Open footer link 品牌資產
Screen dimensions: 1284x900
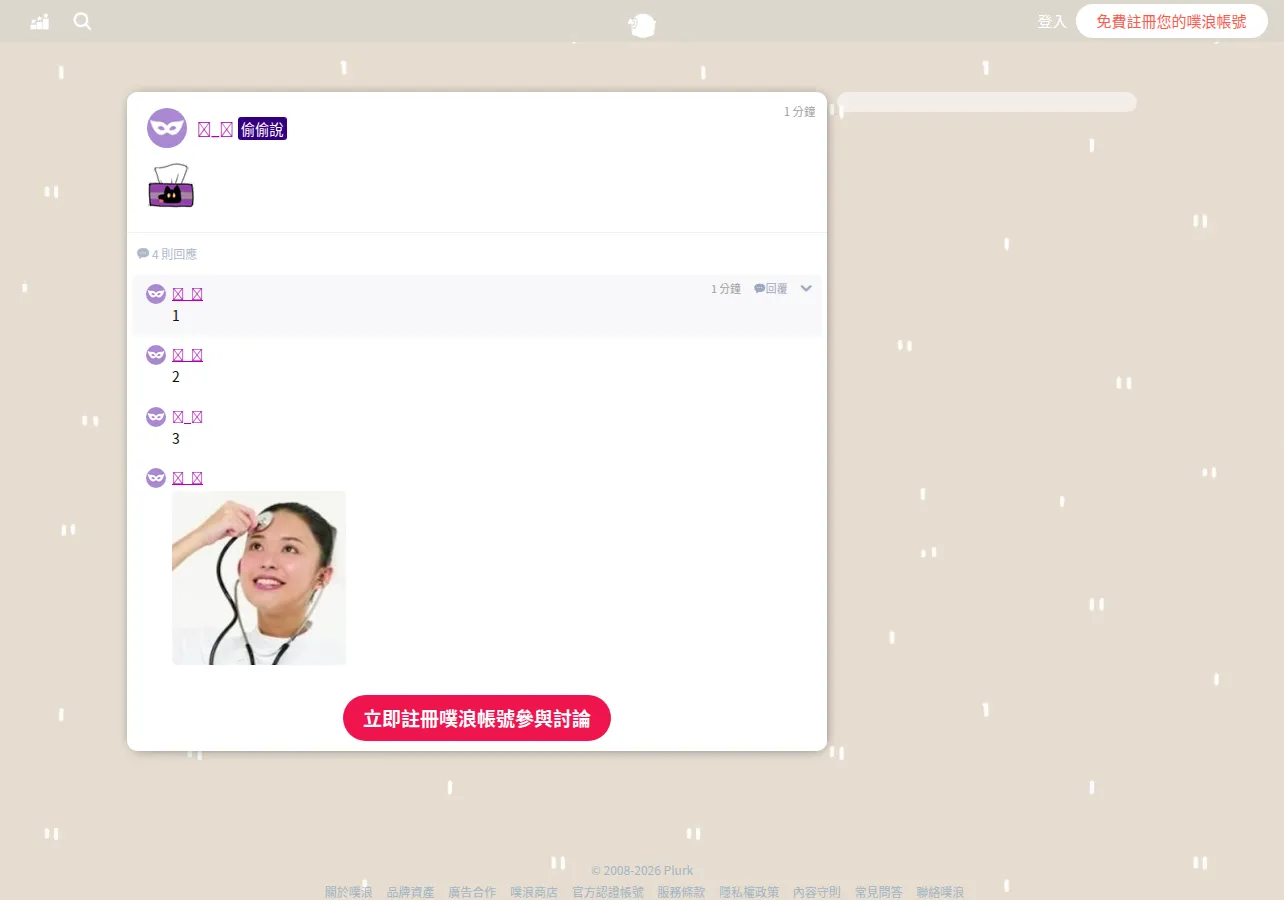411,892
